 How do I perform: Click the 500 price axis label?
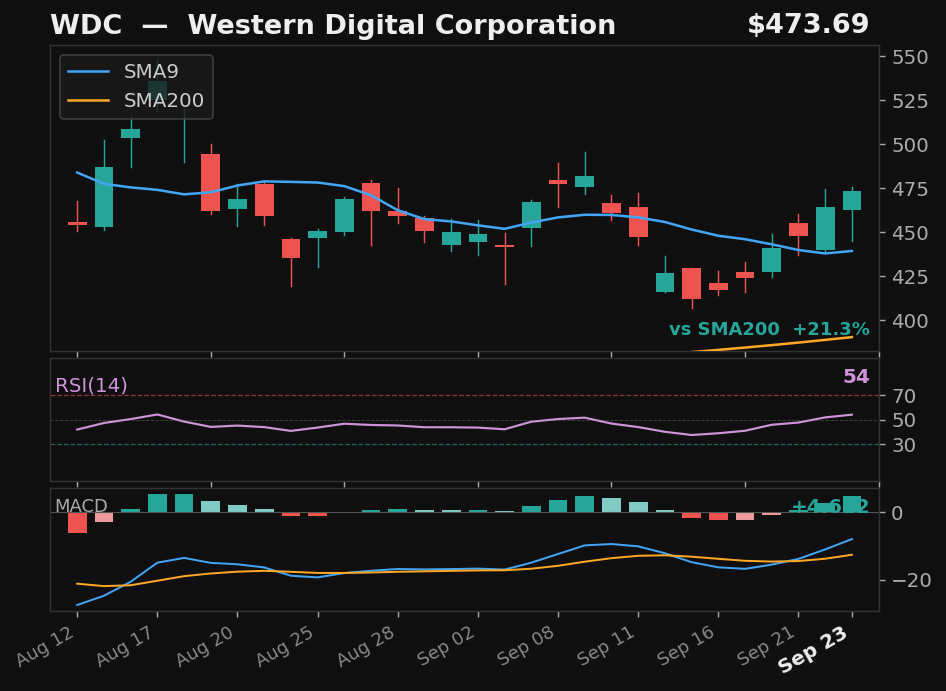[910, 145]
